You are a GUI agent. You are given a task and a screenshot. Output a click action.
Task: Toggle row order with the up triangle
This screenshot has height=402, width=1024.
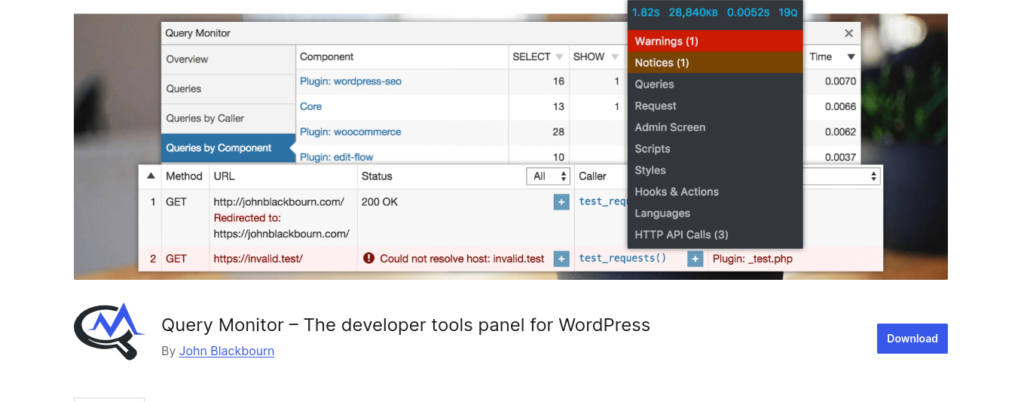(151, 176)
